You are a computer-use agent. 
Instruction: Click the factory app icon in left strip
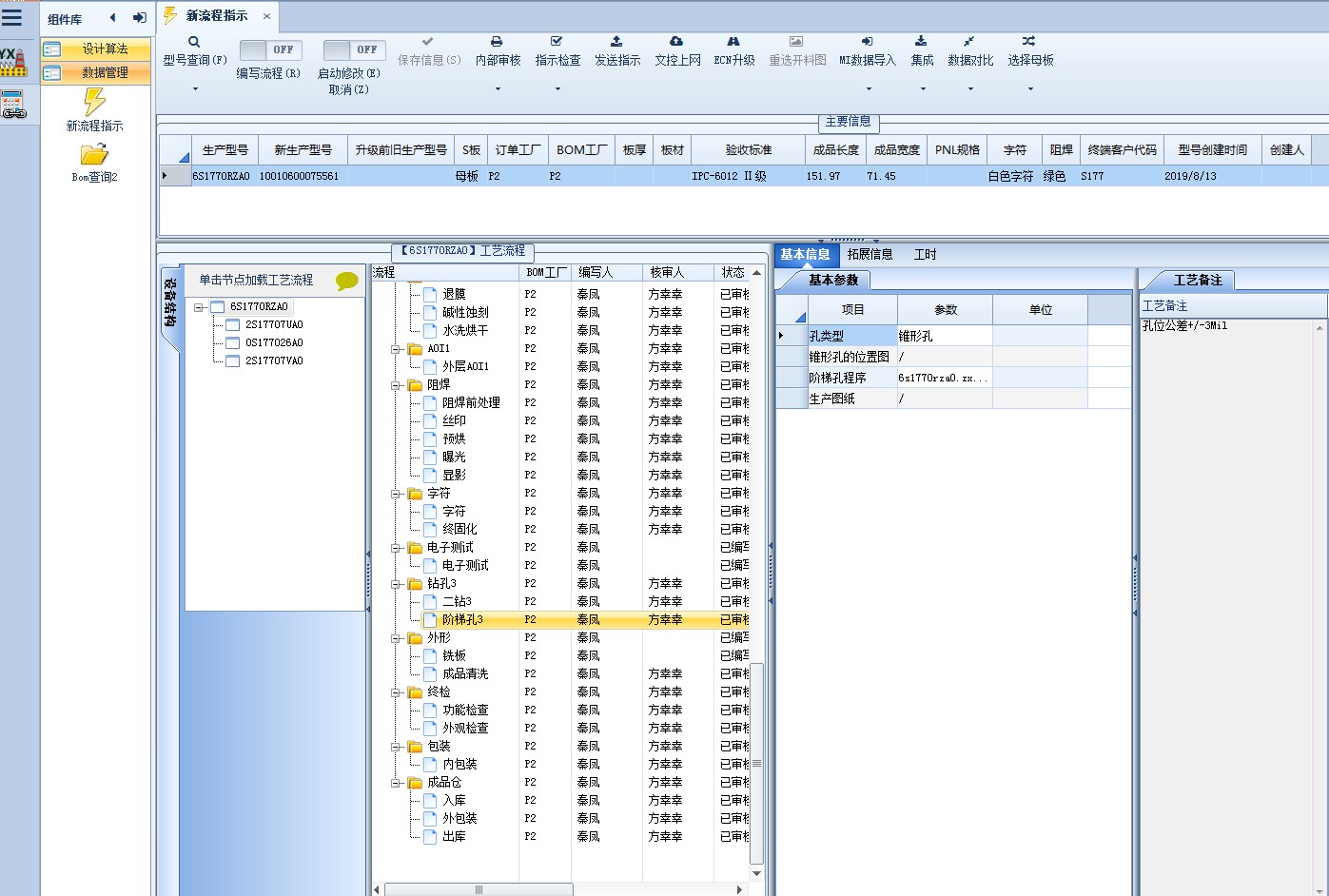click(x=13, y=62)
